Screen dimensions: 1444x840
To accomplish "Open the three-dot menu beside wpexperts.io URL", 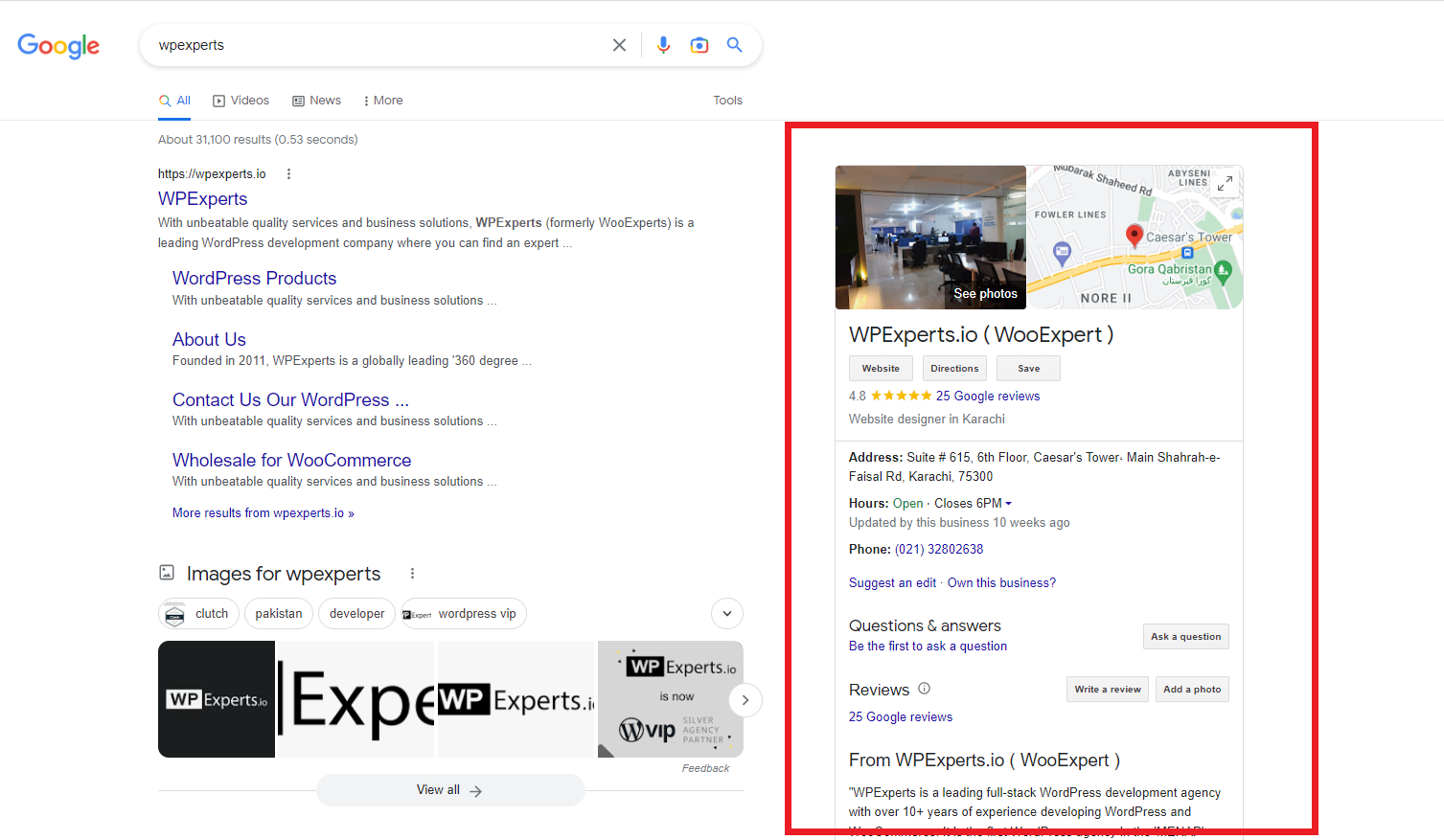I will 288,174.
